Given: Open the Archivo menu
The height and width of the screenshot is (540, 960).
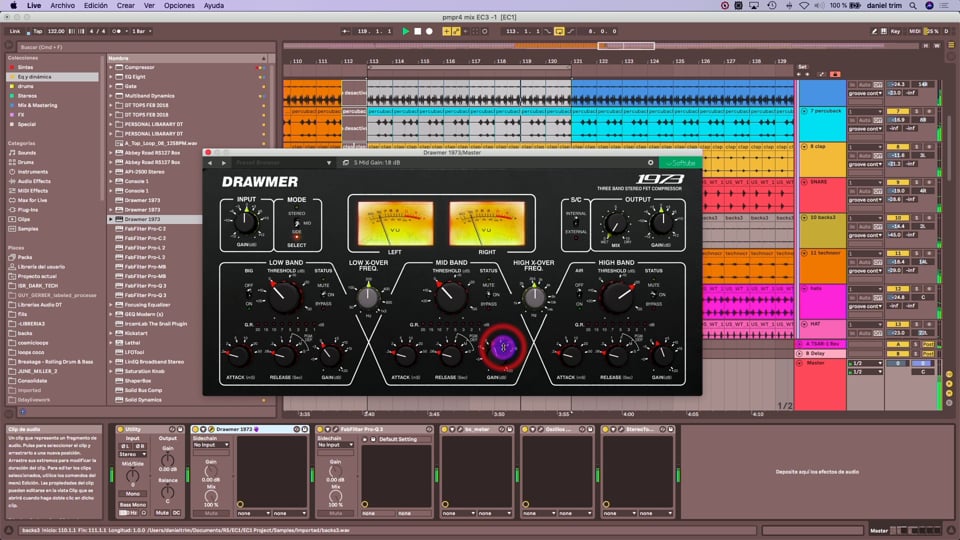Looking at the screenshot, I should (62, 6).
